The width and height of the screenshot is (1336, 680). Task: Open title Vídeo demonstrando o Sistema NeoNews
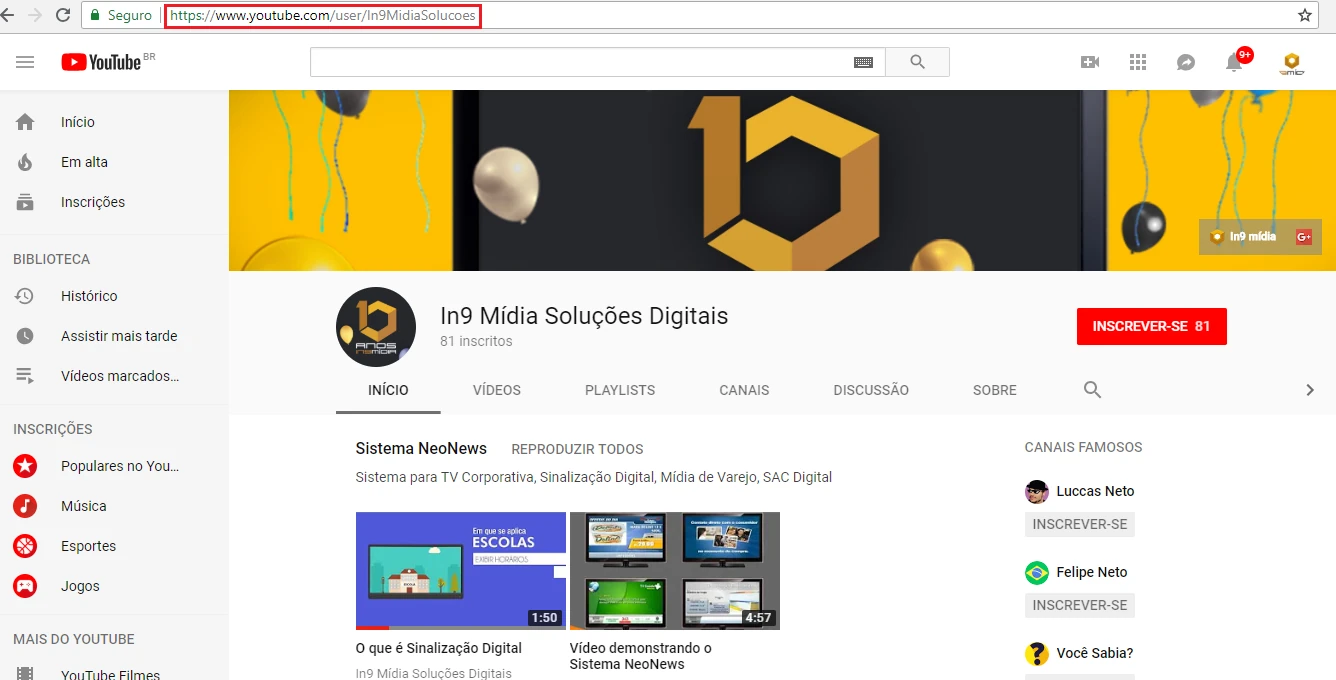(641, 656)
